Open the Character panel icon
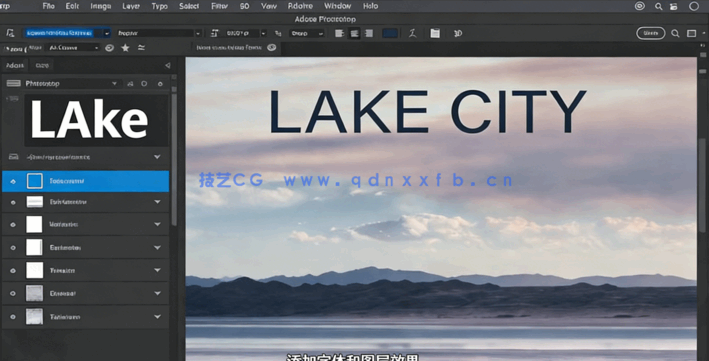This screenshot has width=709, height=361. coord(435,33)
